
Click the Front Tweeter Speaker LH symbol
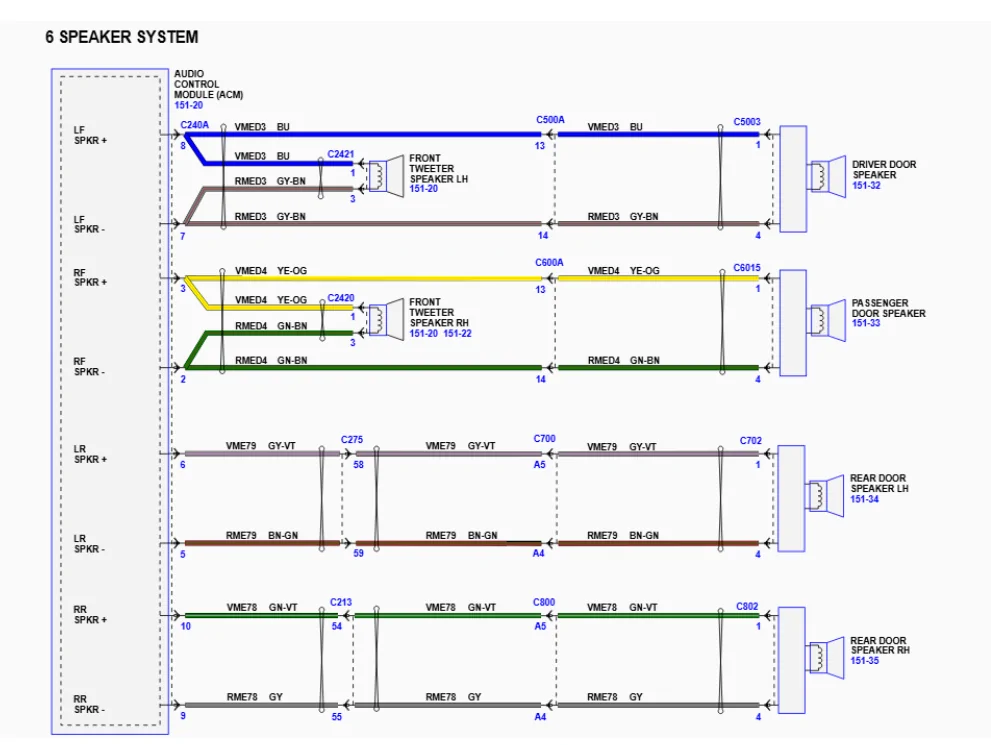386,176
